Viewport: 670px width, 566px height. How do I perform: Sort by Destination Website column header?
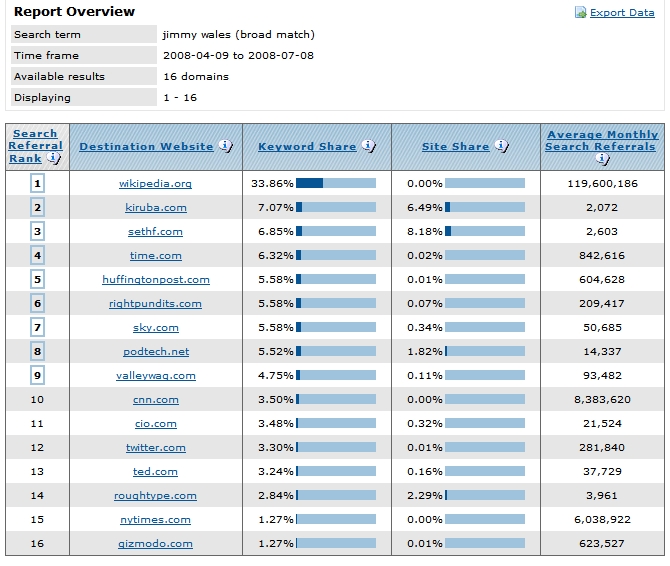tap(146, 147)
